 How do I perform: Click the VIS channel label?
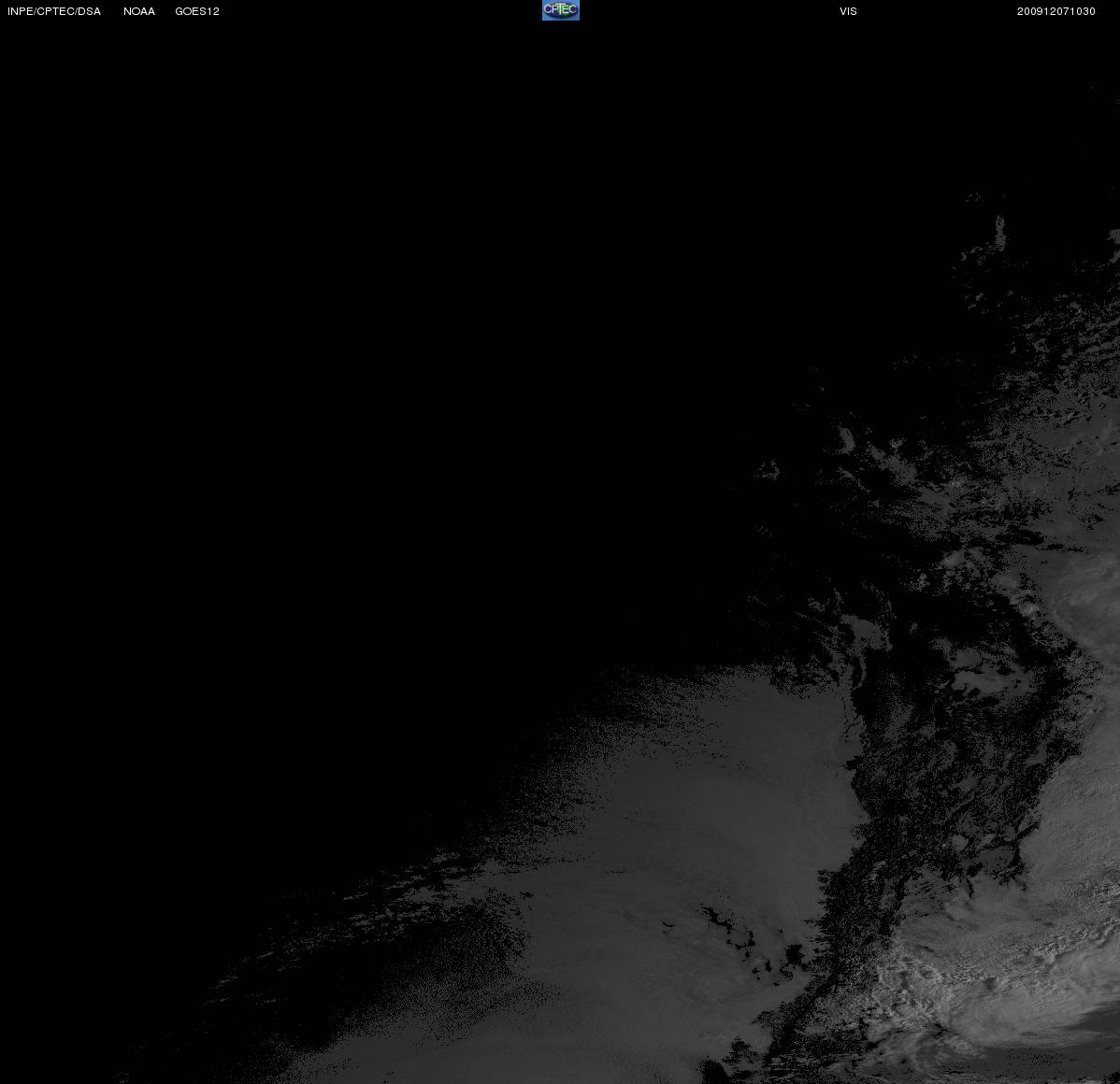tap(849, 11)
